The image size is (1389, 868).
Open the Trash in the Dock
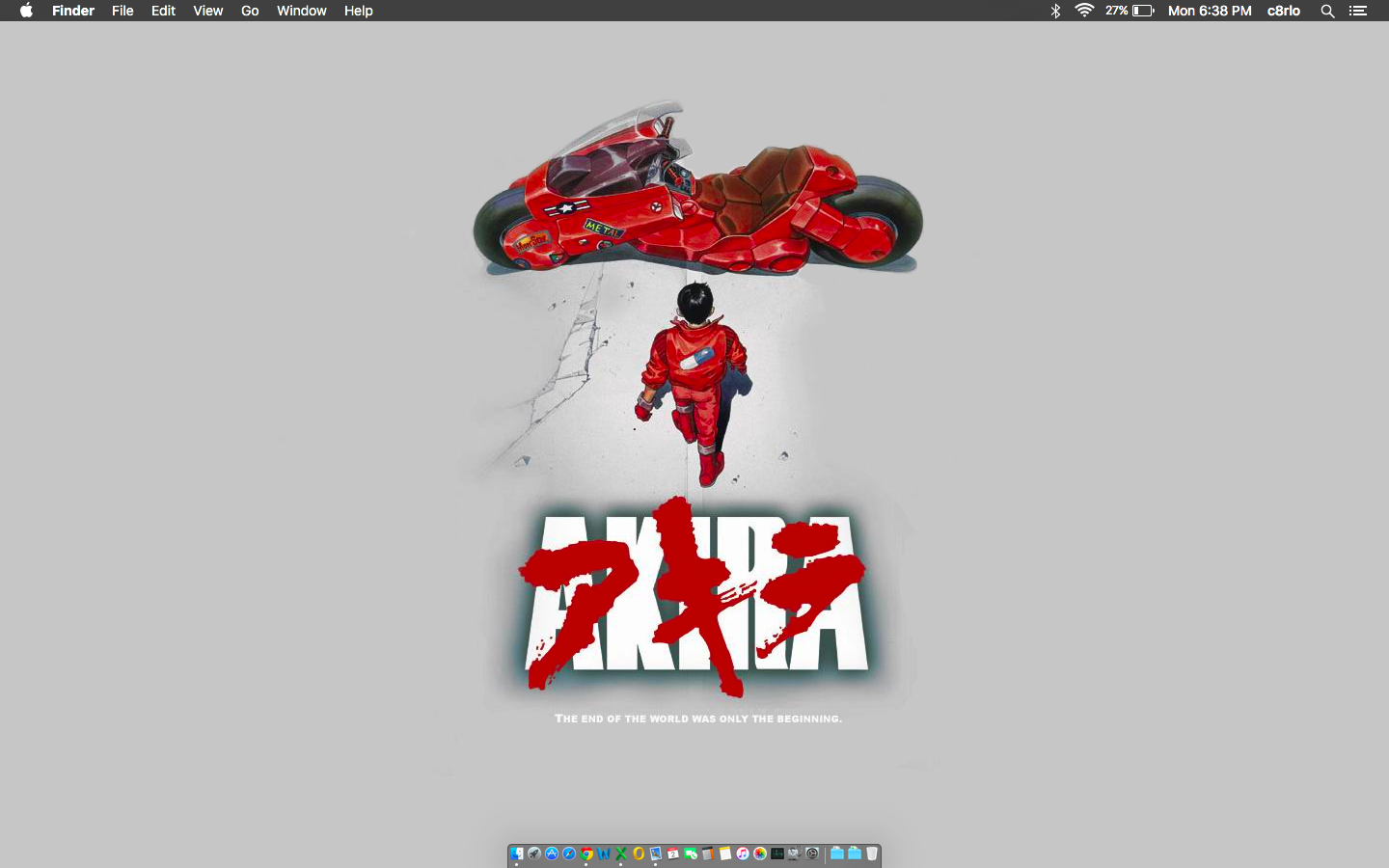tap(872, 854)
